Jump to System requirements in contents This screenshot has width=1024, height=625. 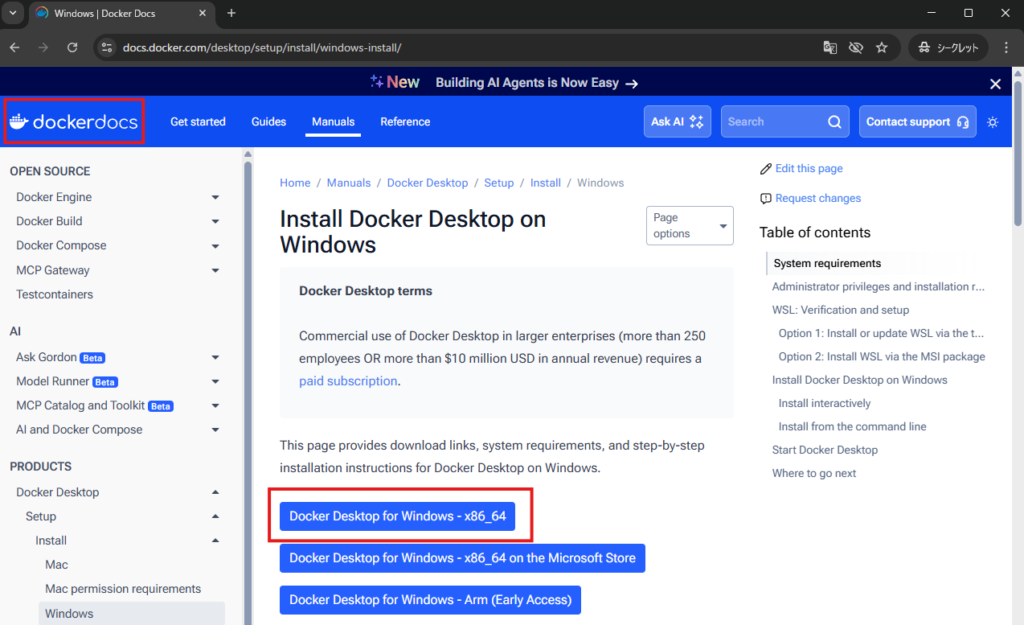pos(827,263)
